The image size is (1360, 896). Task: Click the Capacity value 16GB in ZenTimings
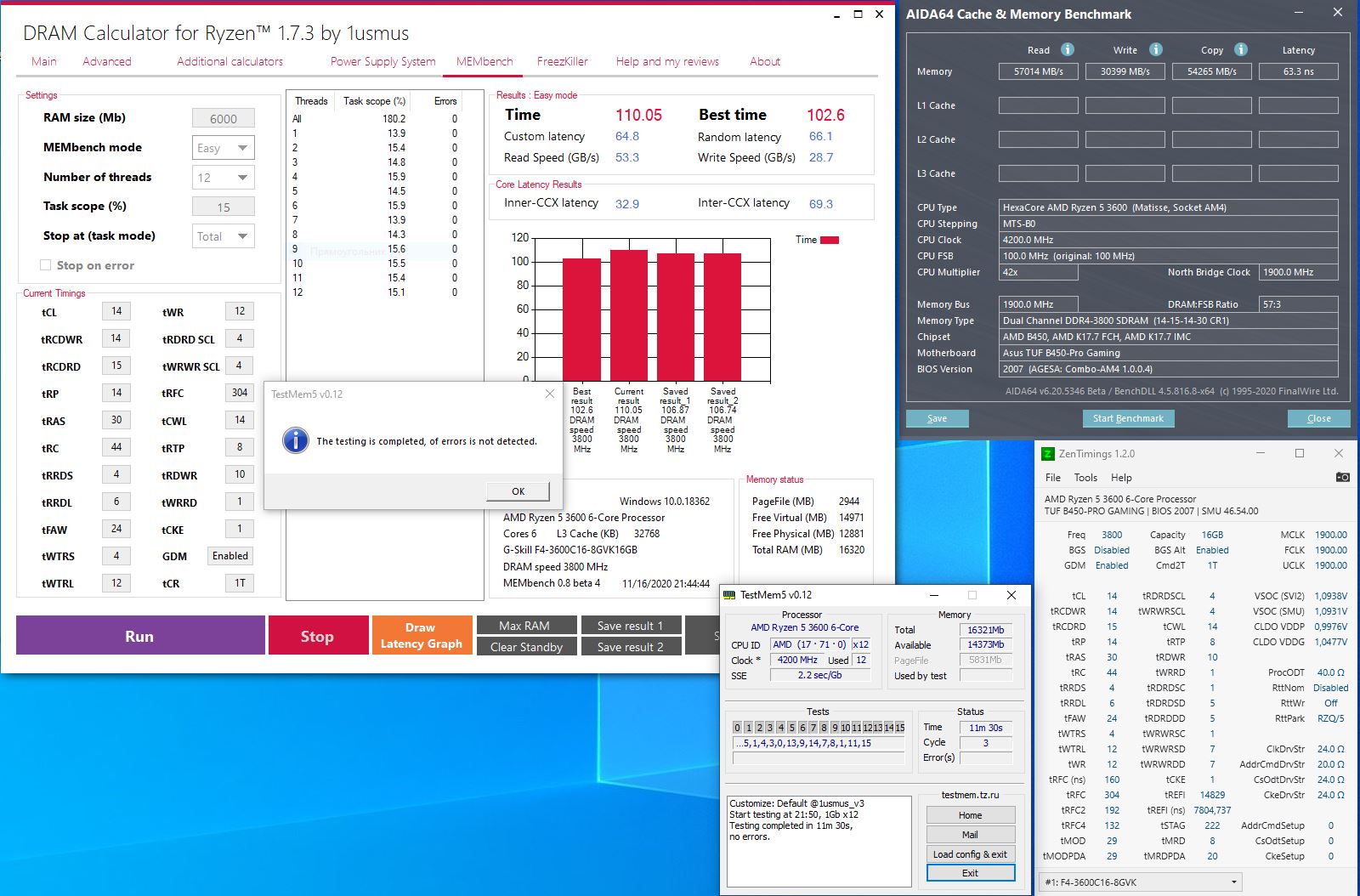1212,535
